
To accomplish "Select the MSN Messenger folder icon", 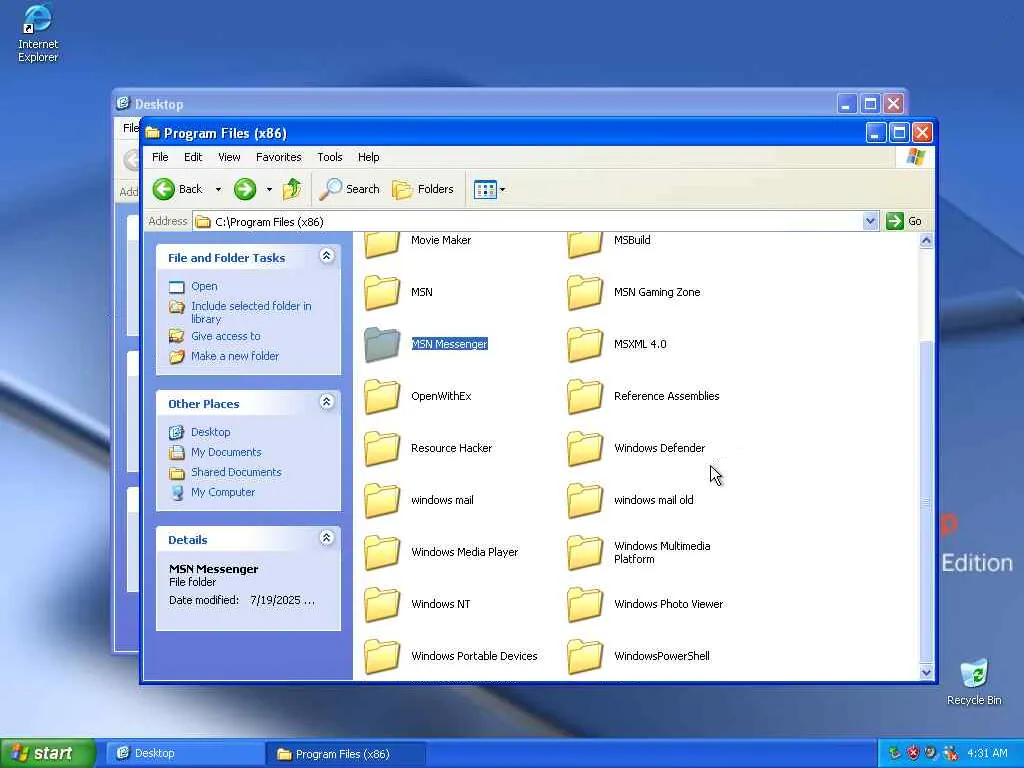I will point(382,344).
